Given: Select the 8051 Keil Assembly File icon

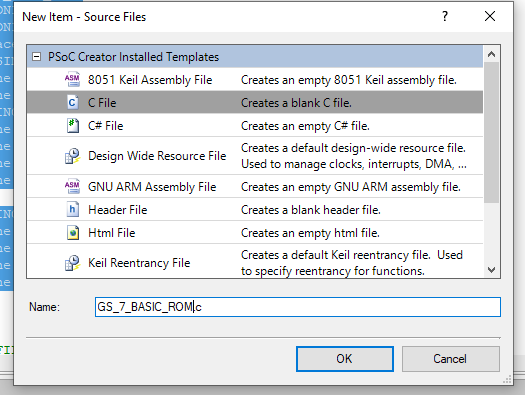Looking at the screenshot, I should click(x=72, y=80).
